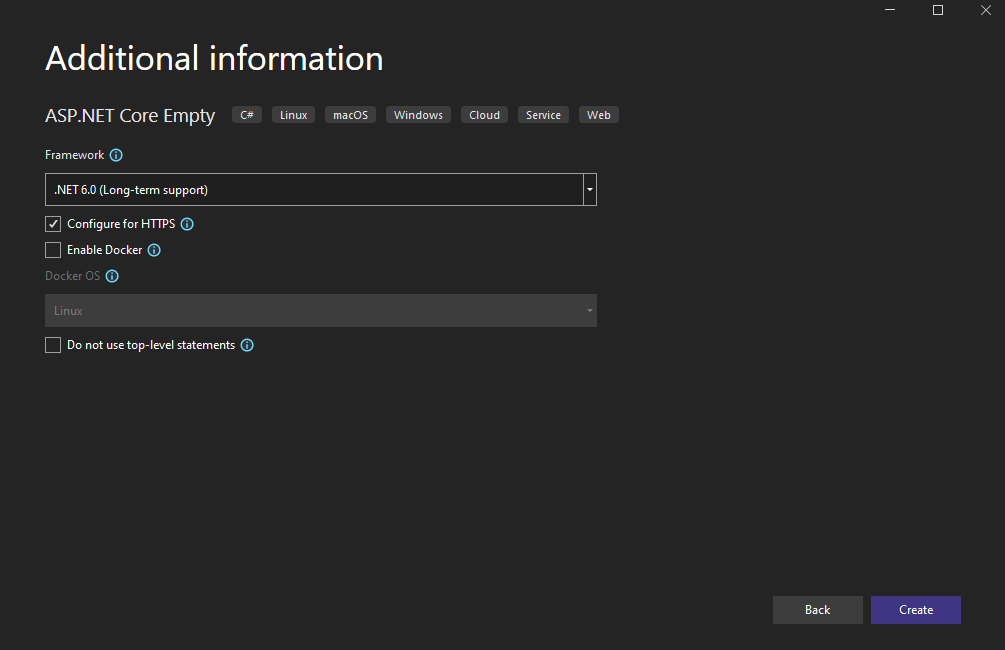The height and width of the screenshot is (650, 1005).
Task: Click the info icon next to Docker OS
Action: pos(112,277)
